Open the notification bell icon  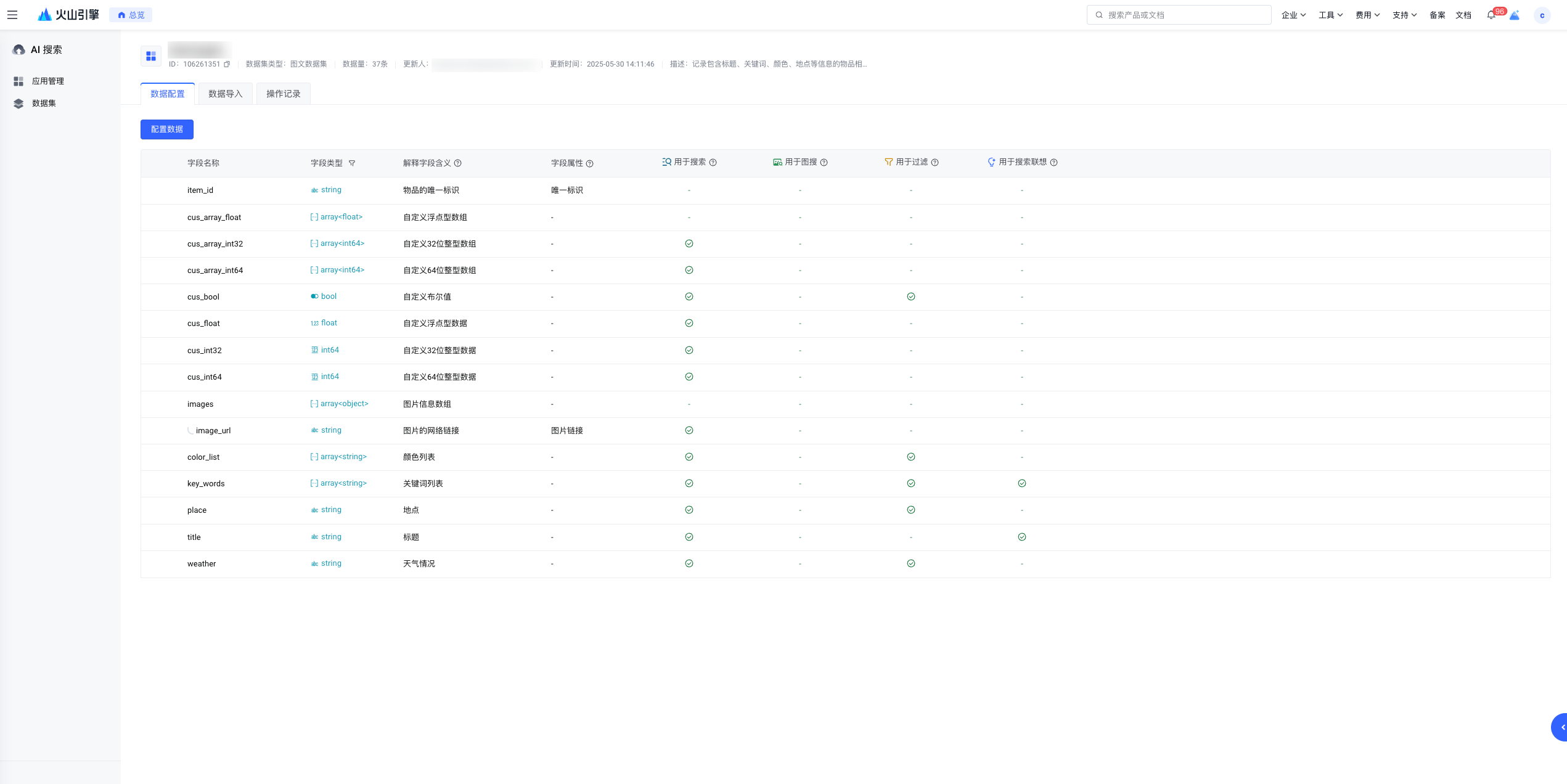point(1491,15)
